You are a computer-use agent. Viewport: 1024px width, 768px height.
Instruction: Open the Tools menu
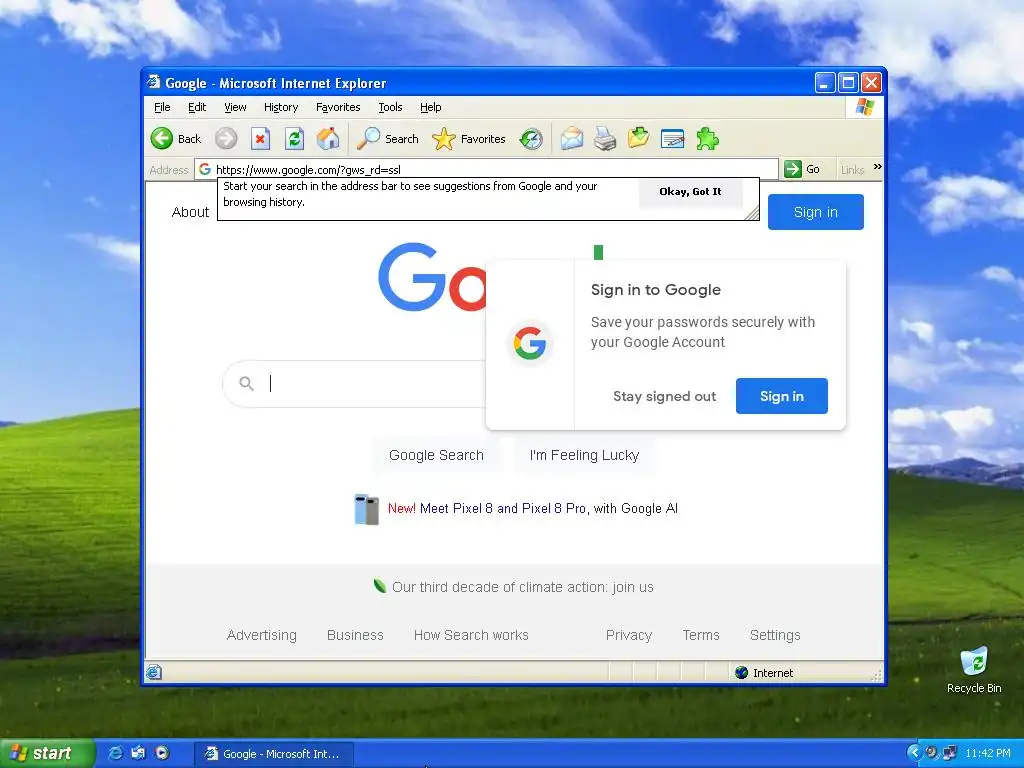click(x=390, y=107)
